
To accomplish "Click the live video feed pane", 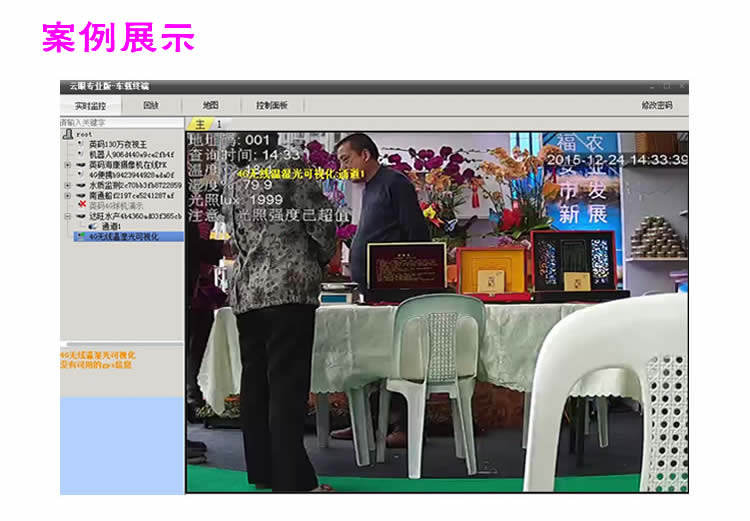I will (437, 312).
